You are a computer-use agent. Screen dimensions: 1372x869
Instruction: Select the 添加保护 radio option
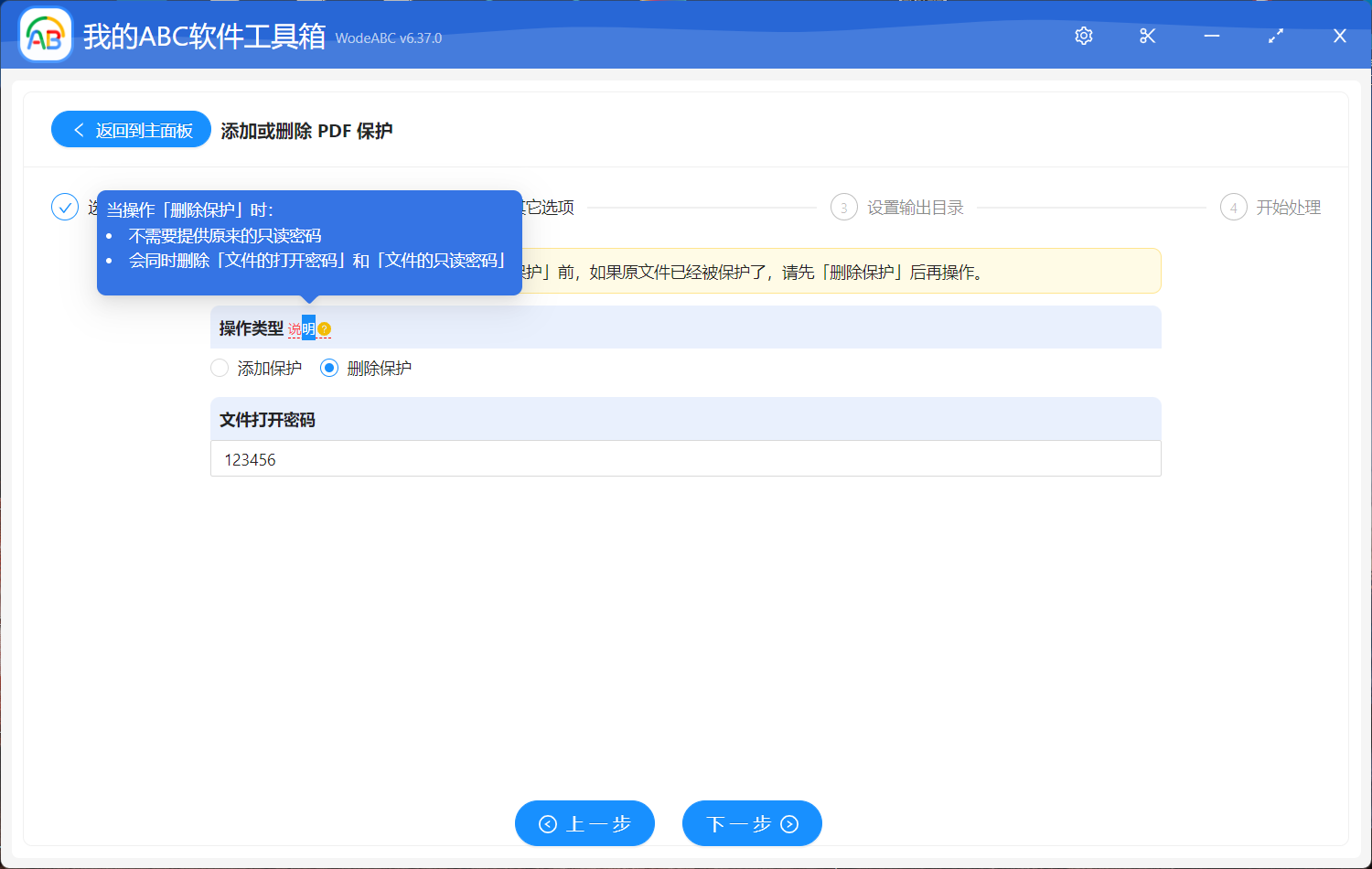220,368
